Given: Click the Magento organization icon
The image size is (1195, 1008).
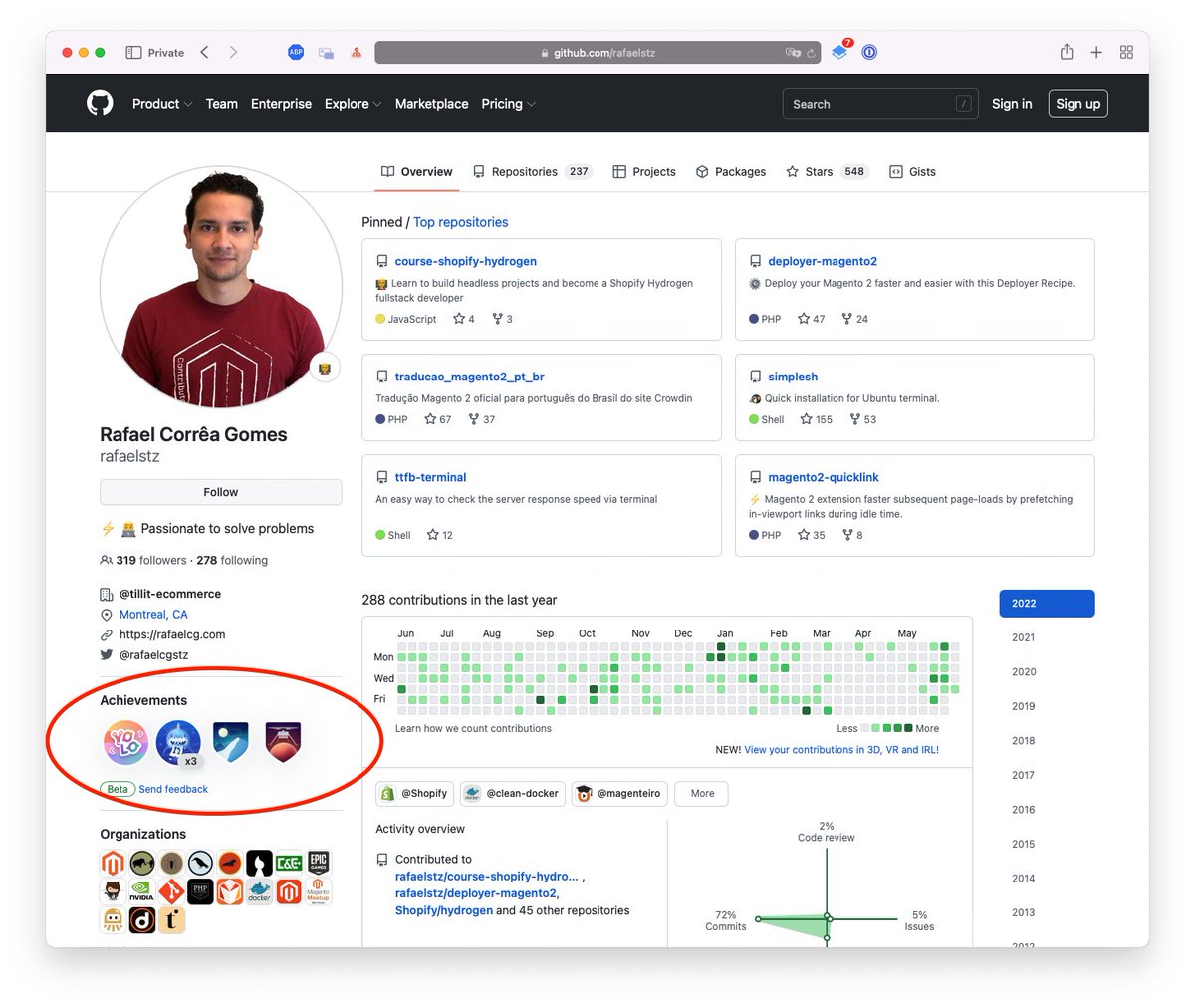Looking at the screenshot, I should (x=112, y=863).
